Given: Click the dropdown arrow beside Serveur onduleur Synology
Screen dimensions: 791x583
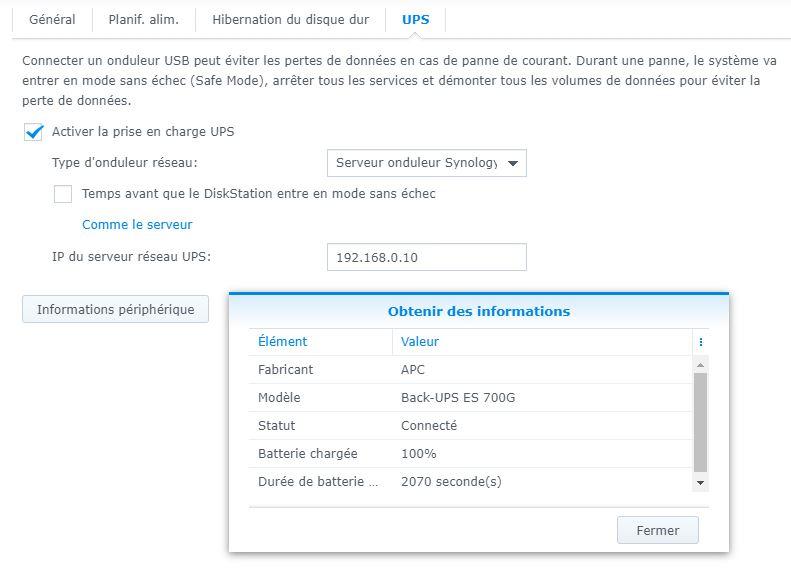Looking at the screenshot, I should (x=513, y=163).
